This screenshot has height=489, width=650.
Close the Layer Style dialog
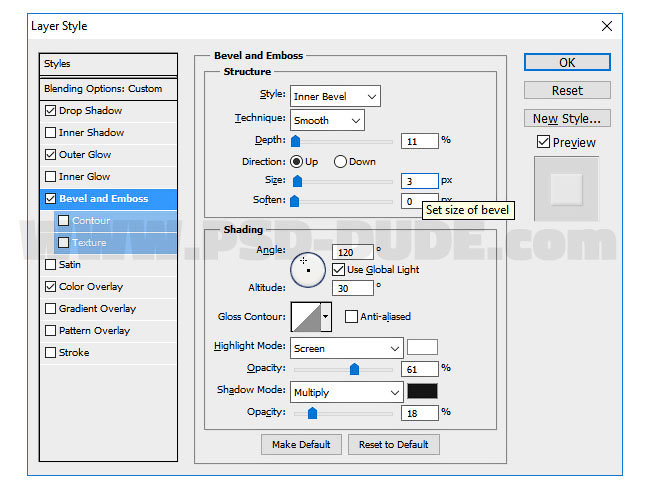pyautogui.click(x=606, y=26)
